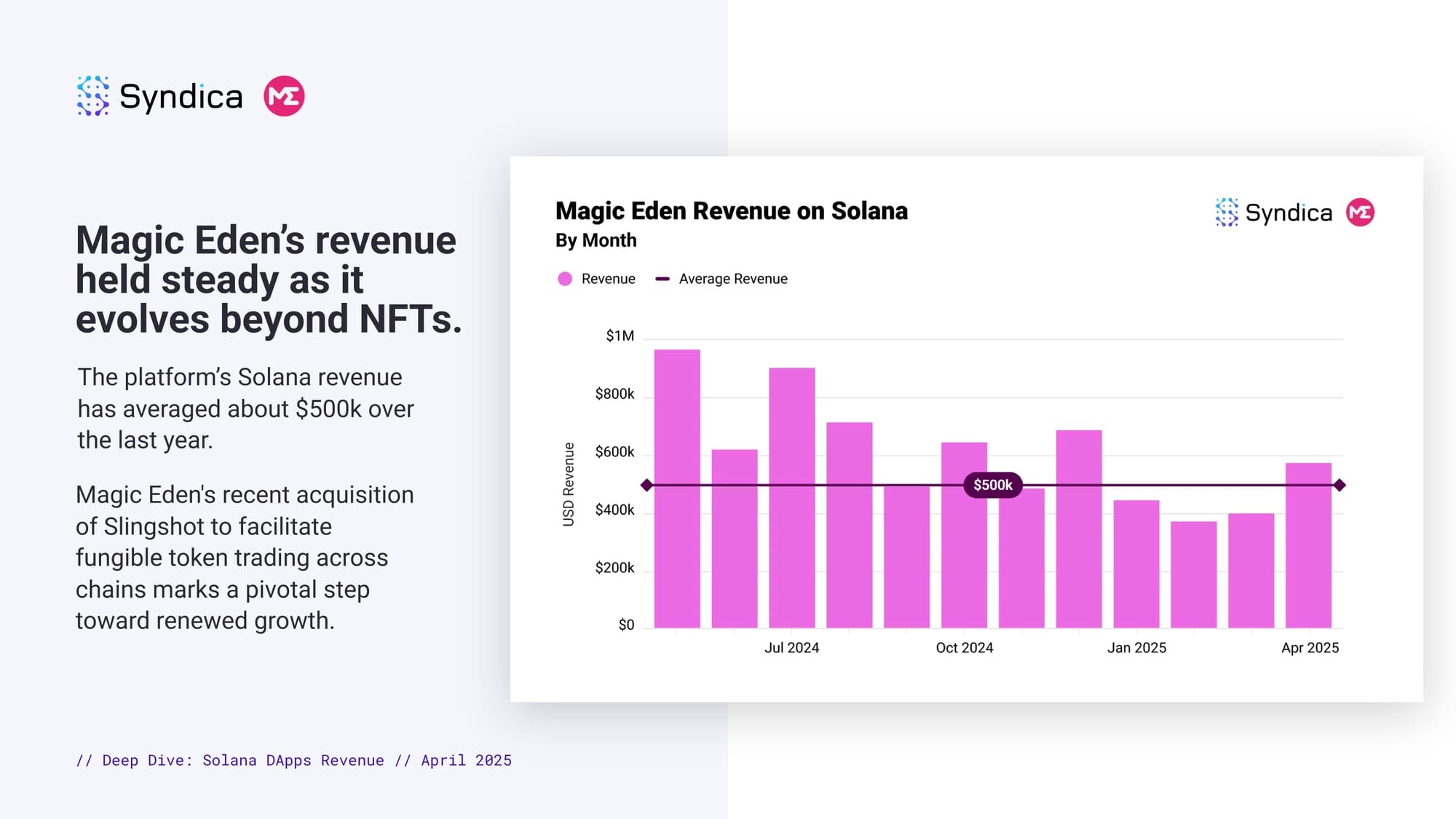Click the $500k average value badge

(x=993, y=485)
